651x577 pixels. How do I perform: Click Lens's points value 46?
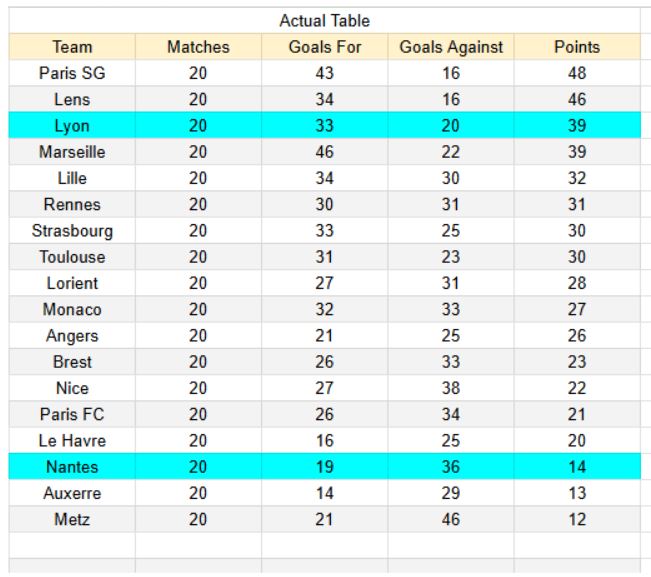click(x=577, y=100)
